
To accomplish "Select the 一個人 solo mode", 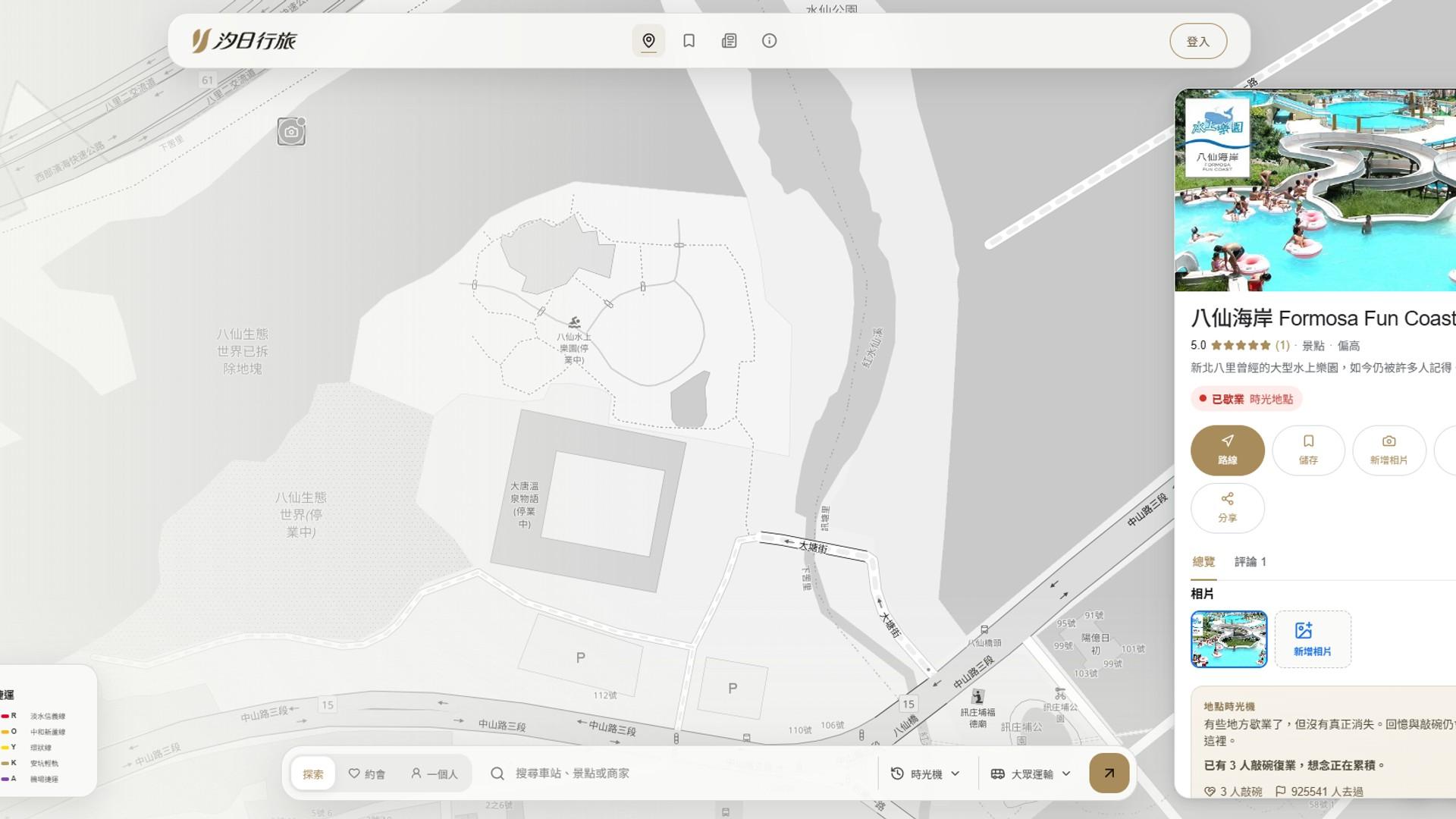I will 435,773.
